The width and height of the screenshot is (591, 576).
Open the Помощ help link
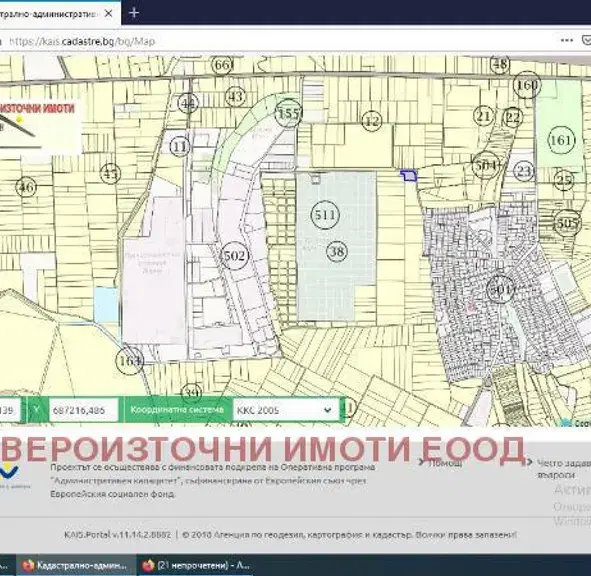445,463
